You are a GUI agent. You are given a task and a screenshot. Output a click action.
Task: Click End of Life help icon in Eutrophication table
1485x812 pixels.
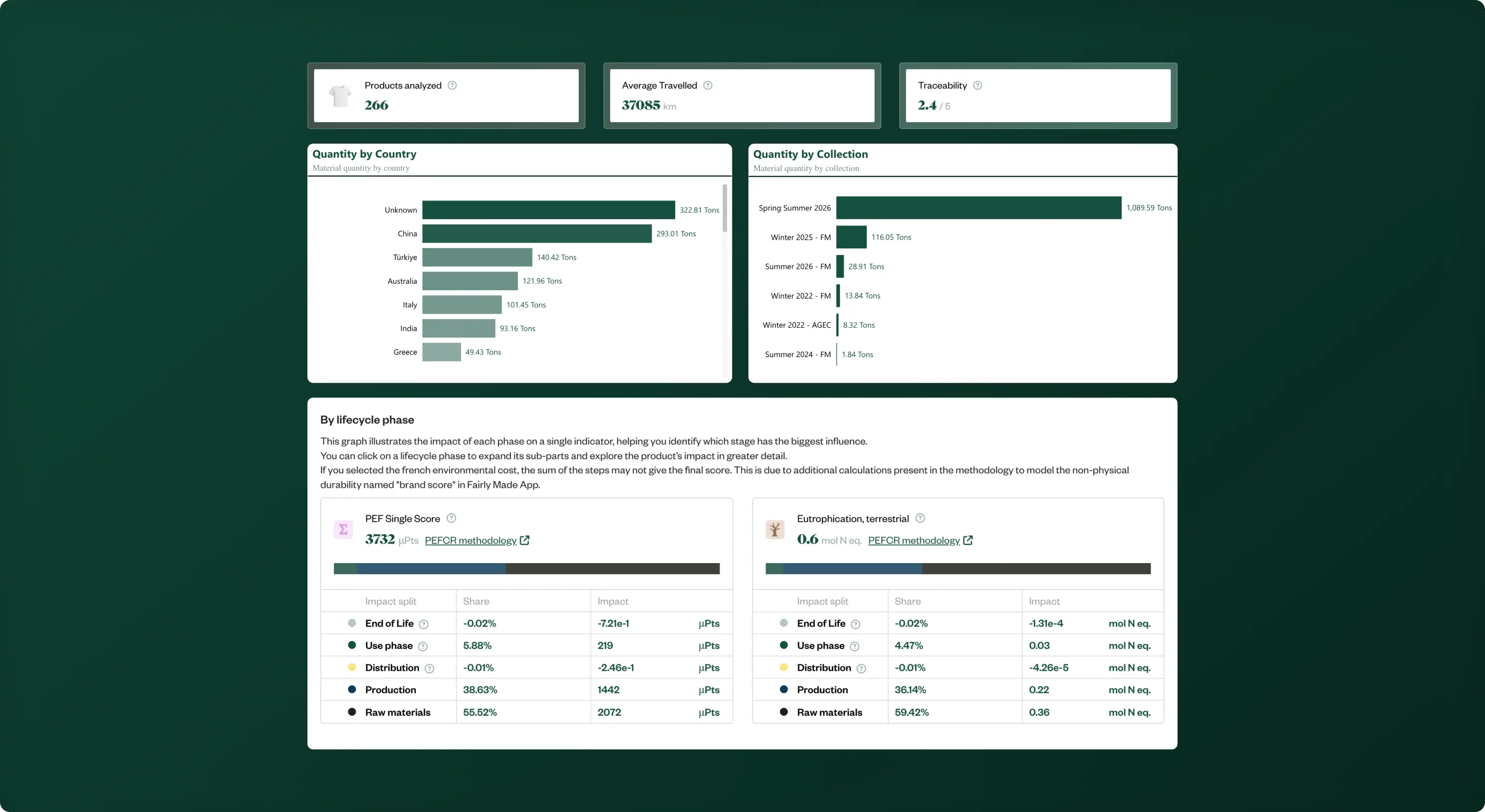[x=855, y=624]
